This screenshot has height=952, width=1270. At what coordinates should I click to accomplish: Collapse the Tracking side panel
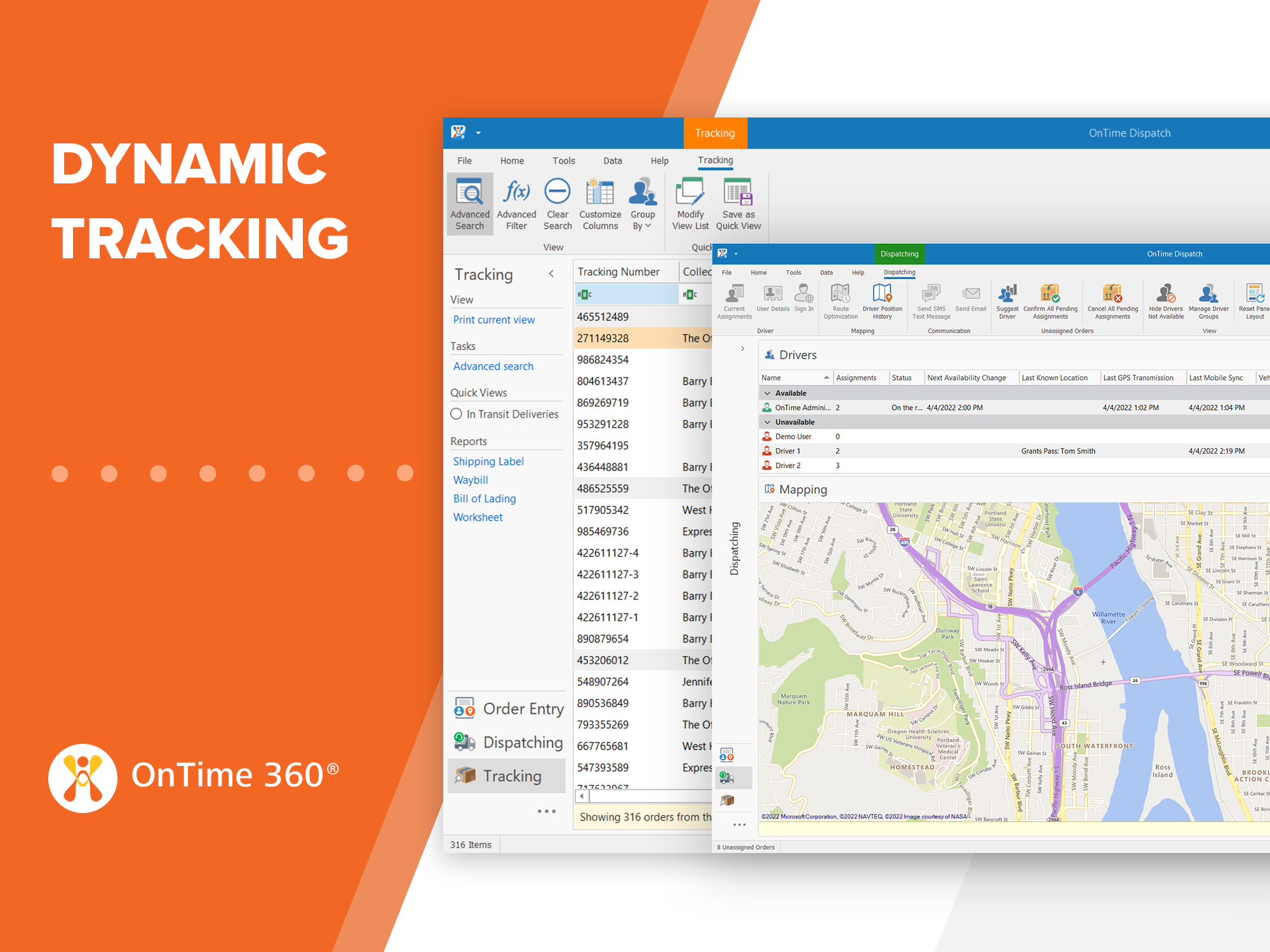(551, 274)
